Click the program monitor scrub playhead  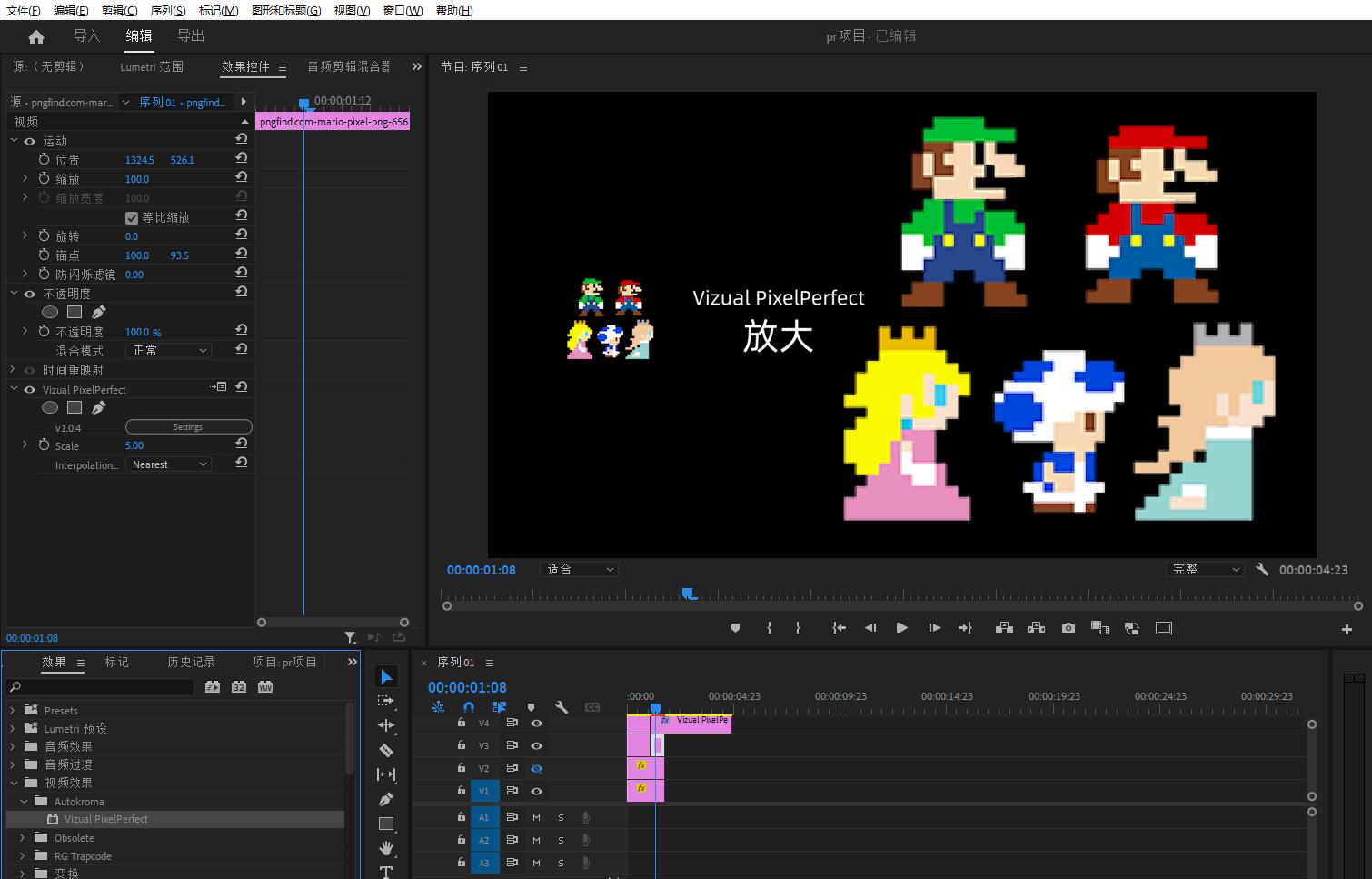690,594
